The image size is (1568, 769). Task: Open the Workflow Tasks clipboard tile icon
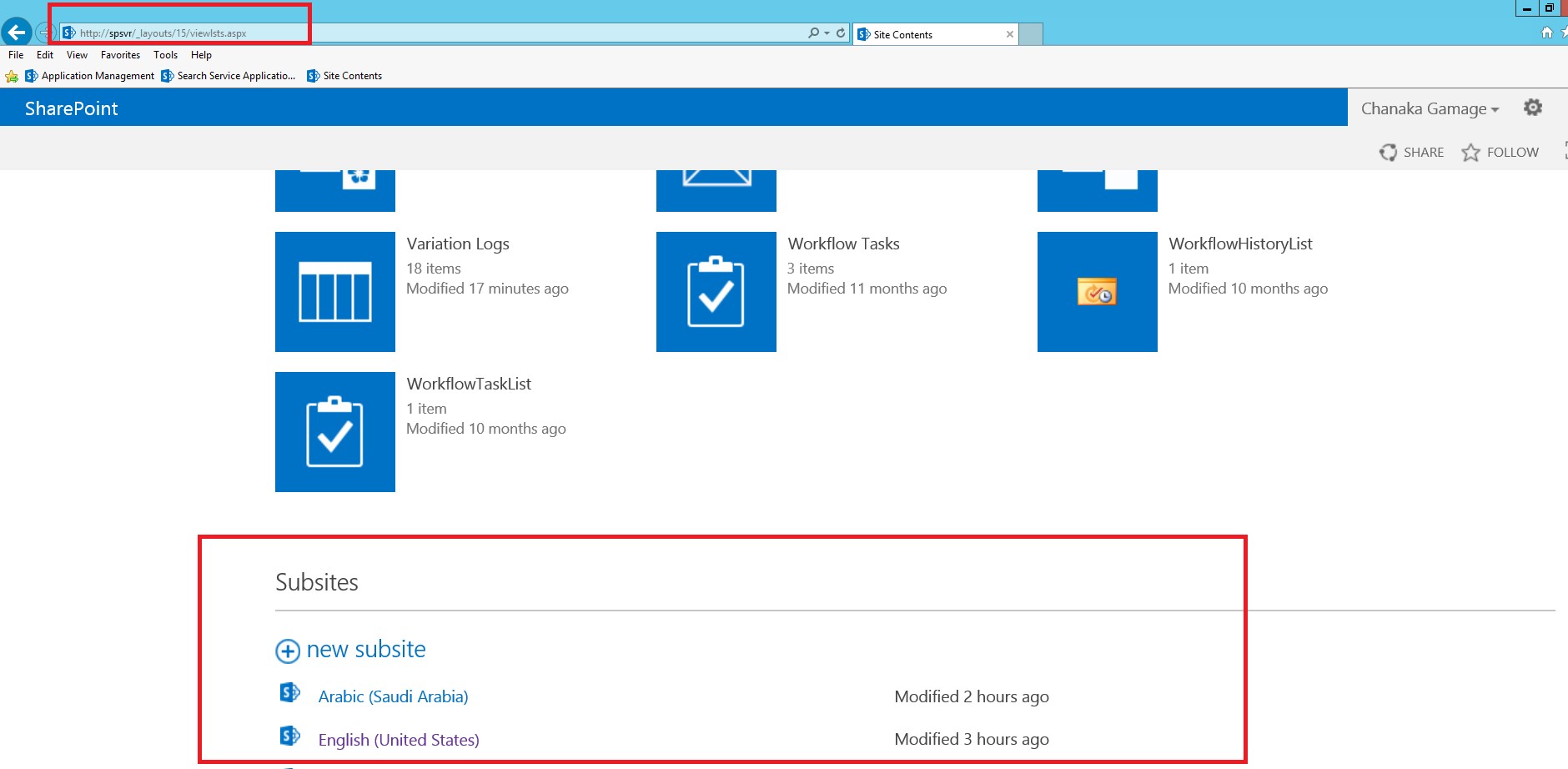[716, 292]
